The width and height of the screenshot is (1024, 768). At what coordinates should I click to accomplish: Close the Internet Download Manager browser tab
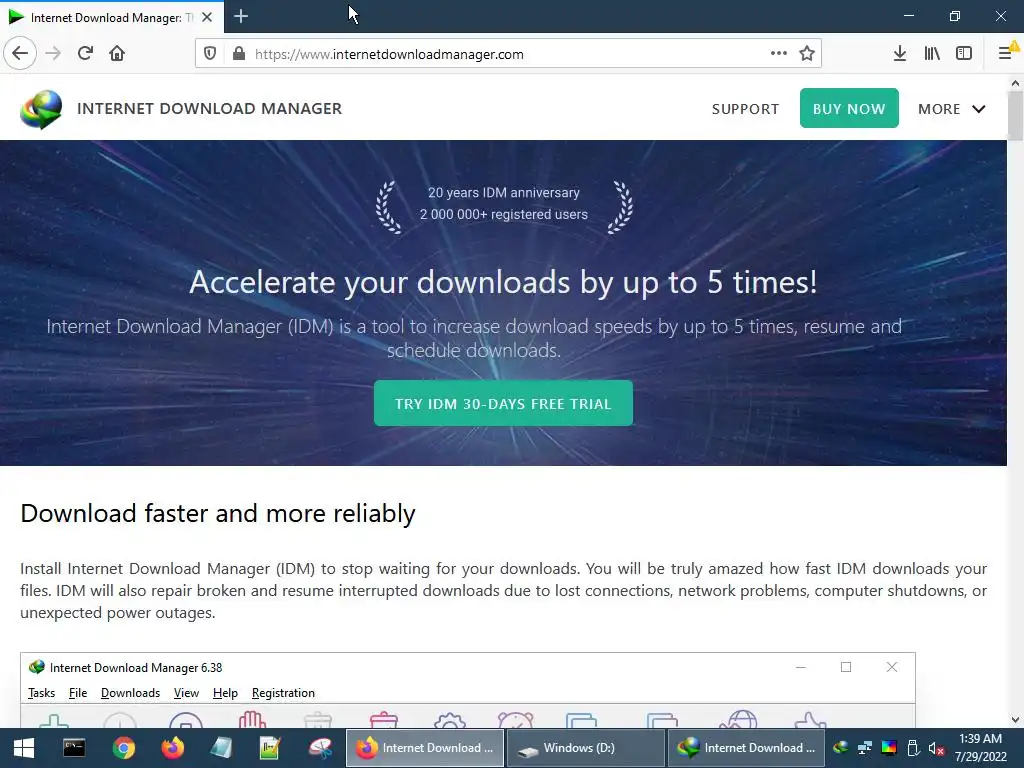(x=207, y=17)
